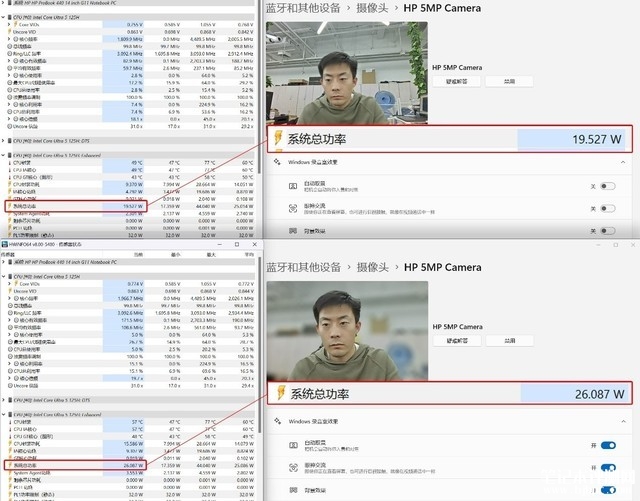Click Windows Studio Effects sparkle icon above the on toggles

tap(278, 421)
